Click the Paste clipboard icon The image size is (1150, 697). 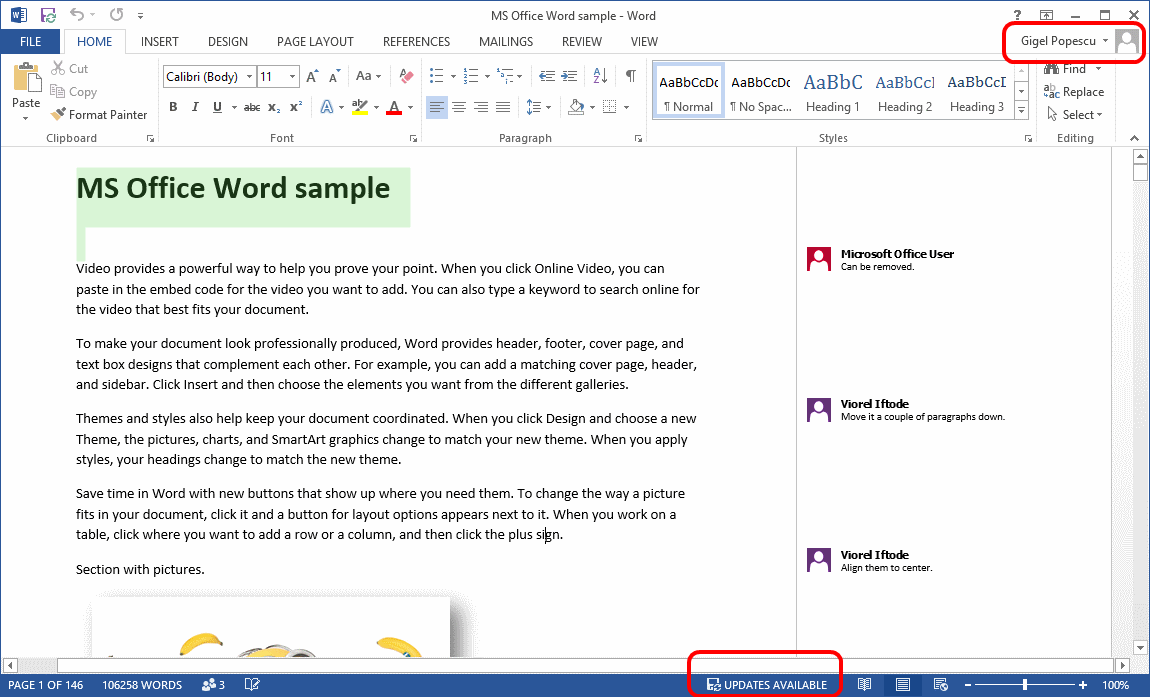pyautogui.click(x=26, y=79)
